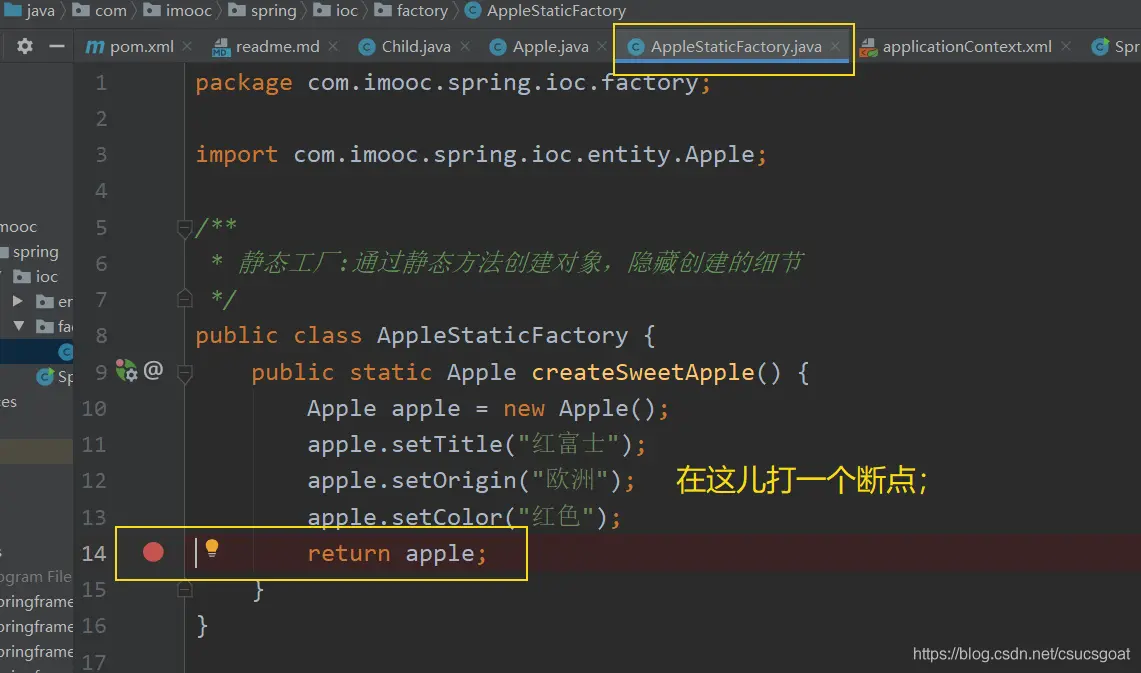
Task: Click the package declaration on line 1
Action: click(453, 83)
